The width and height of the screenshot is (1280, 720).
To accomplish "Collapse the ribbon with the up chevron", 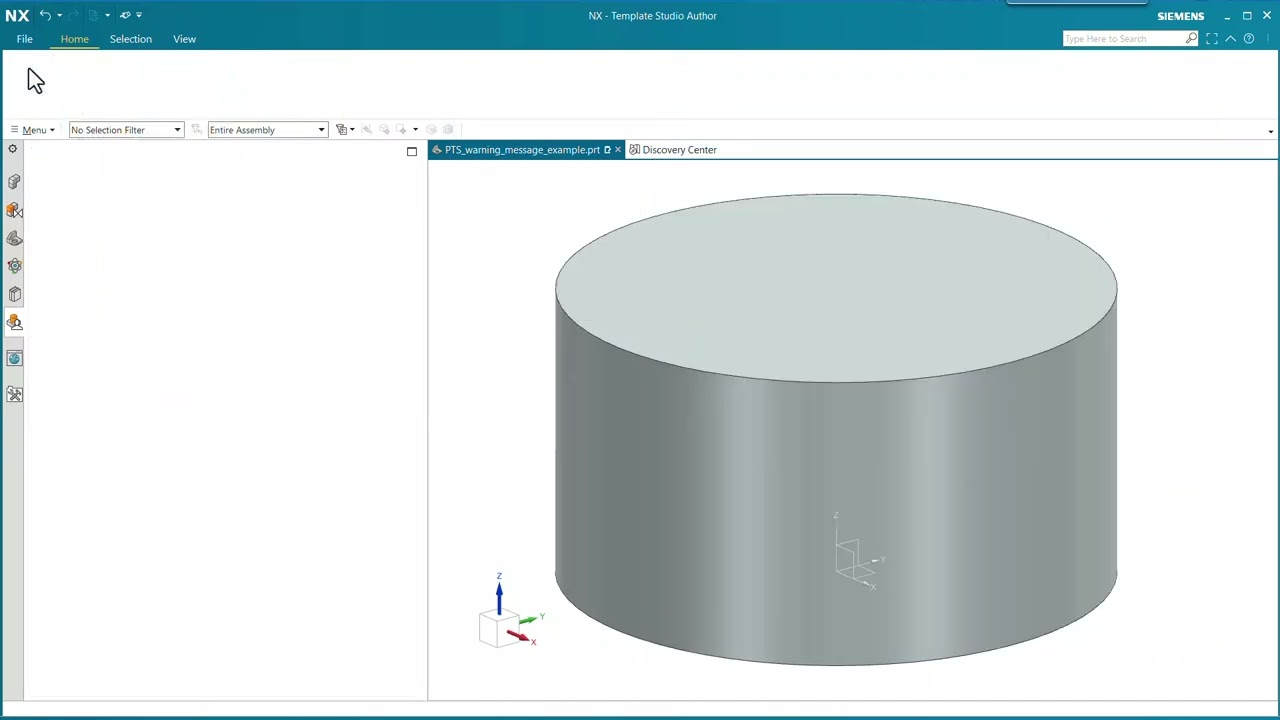I will click(1231, 39).
